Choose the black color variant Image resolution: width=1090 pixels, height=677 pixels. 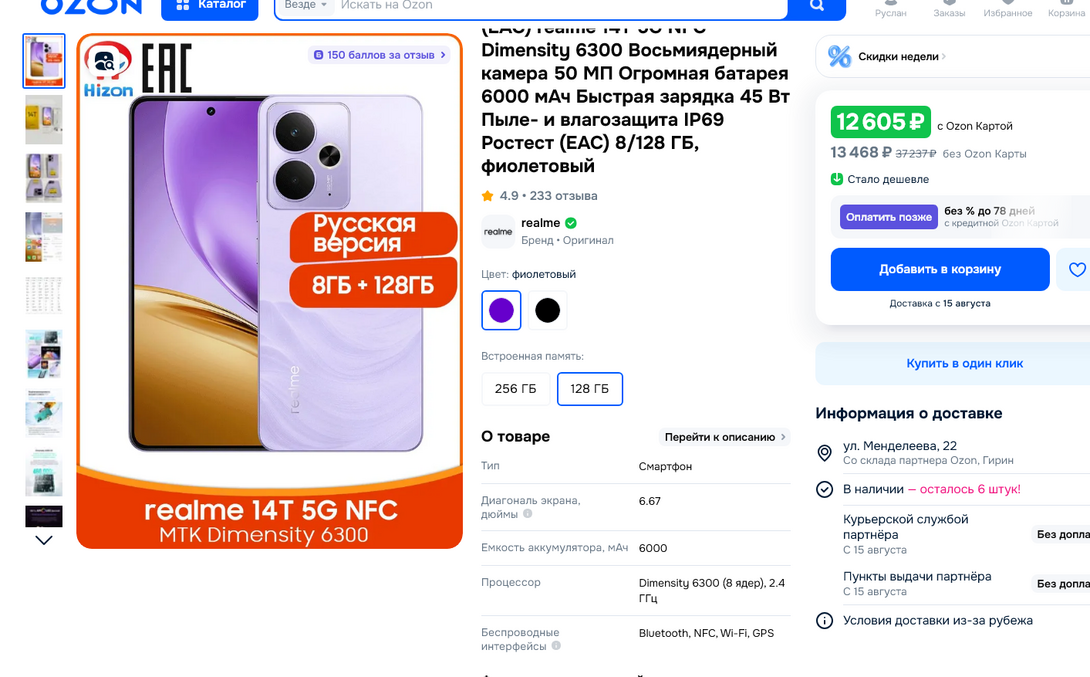tap(547, 310)
